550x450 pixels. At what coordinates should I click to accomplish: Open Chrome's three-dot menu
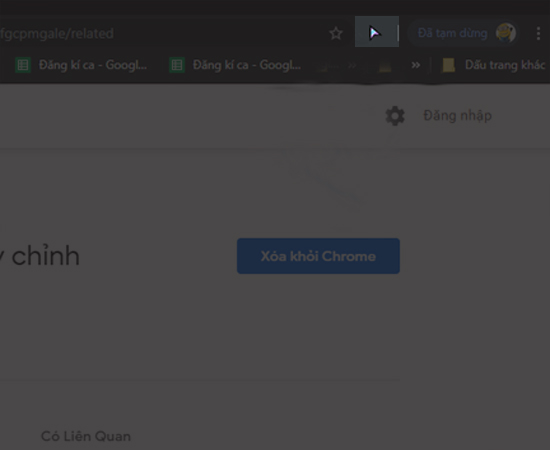pyautogui.click(x=538, y=34)
